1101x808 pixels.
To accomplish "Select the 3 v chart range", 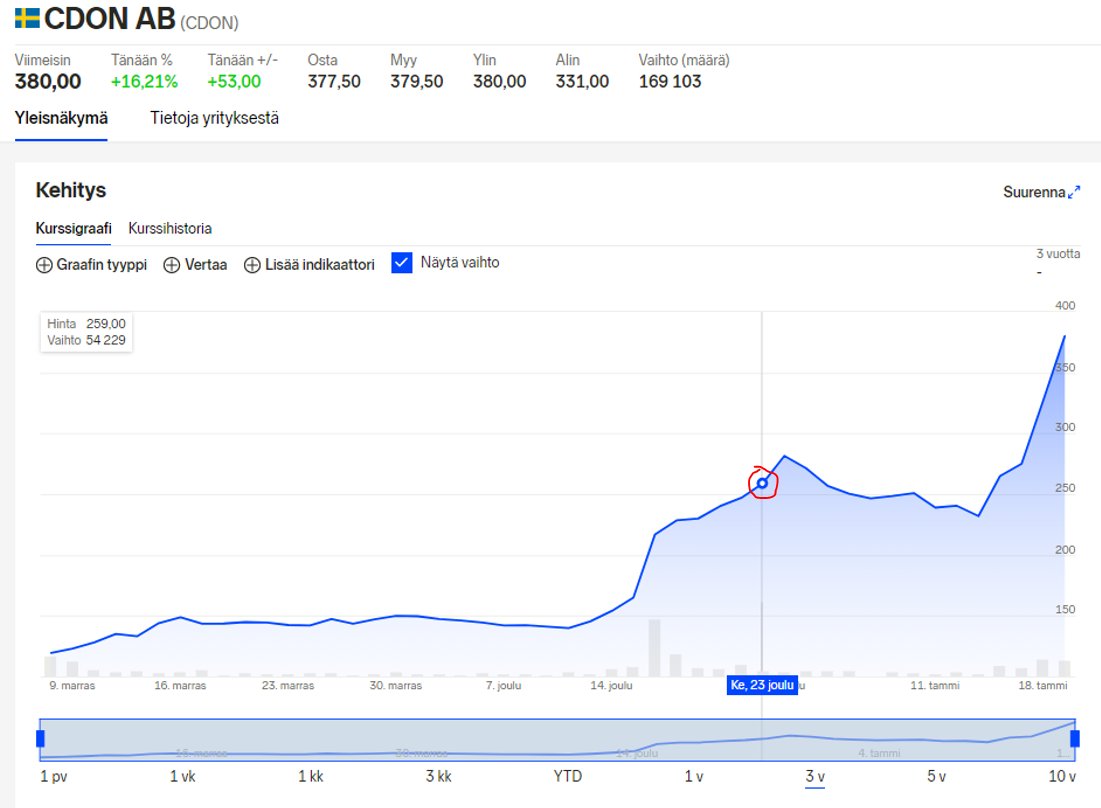I will click(815, 776).
